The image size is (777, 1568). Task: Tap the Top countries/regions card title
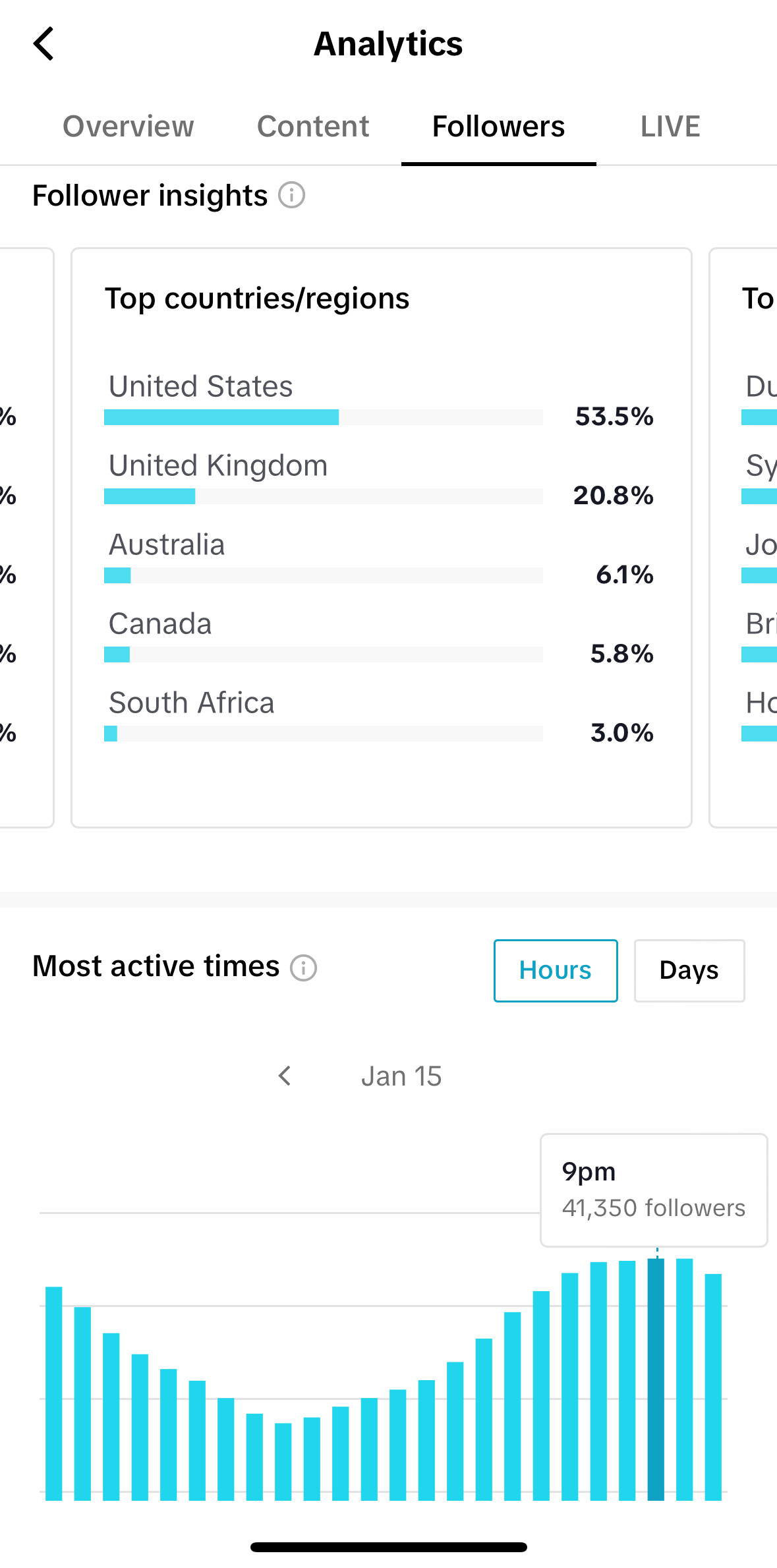[x=257, y=299]
